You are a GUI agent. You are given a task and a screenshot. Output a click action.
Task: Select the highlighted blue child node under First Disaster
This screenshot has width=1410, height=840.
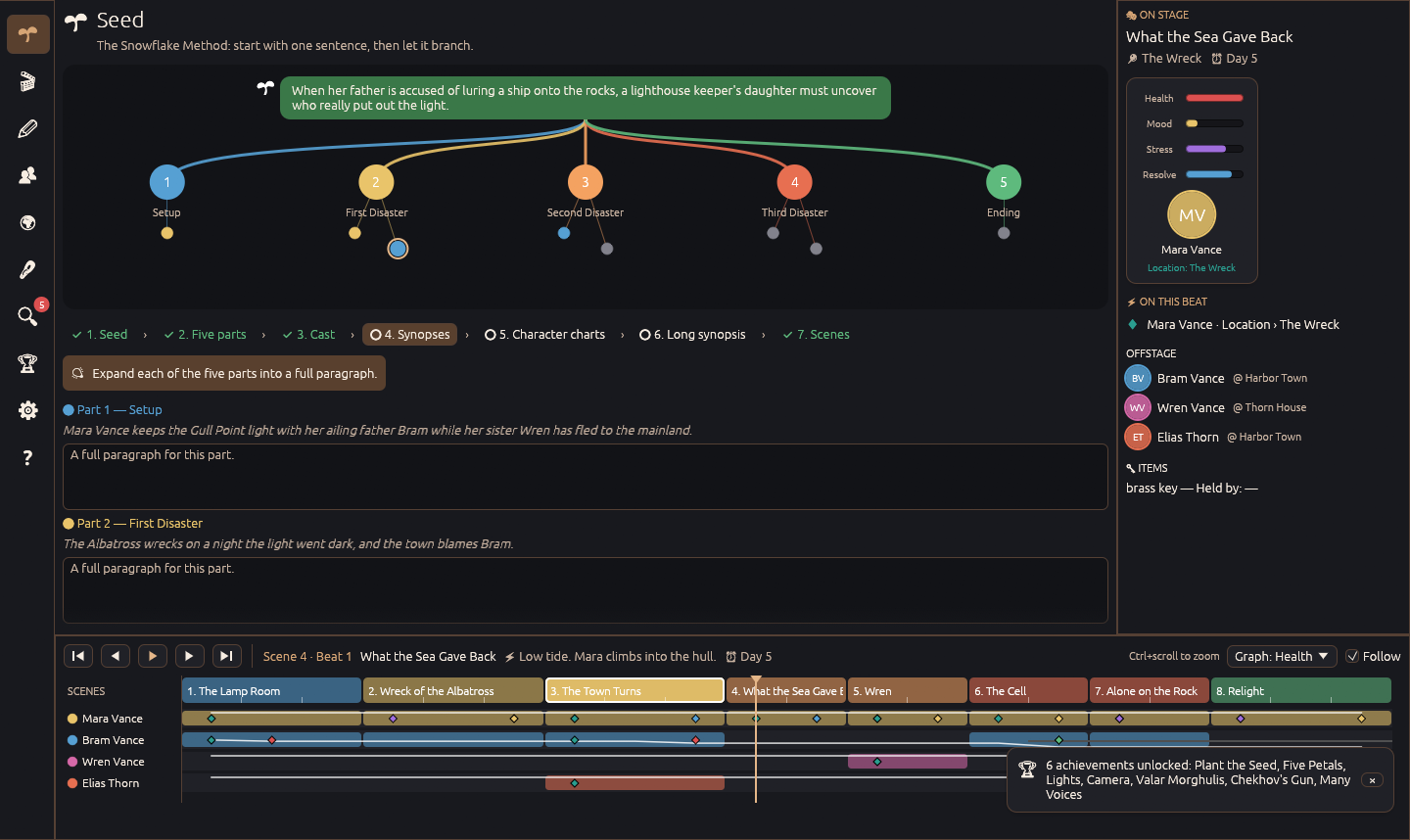(x=398, y=249)
